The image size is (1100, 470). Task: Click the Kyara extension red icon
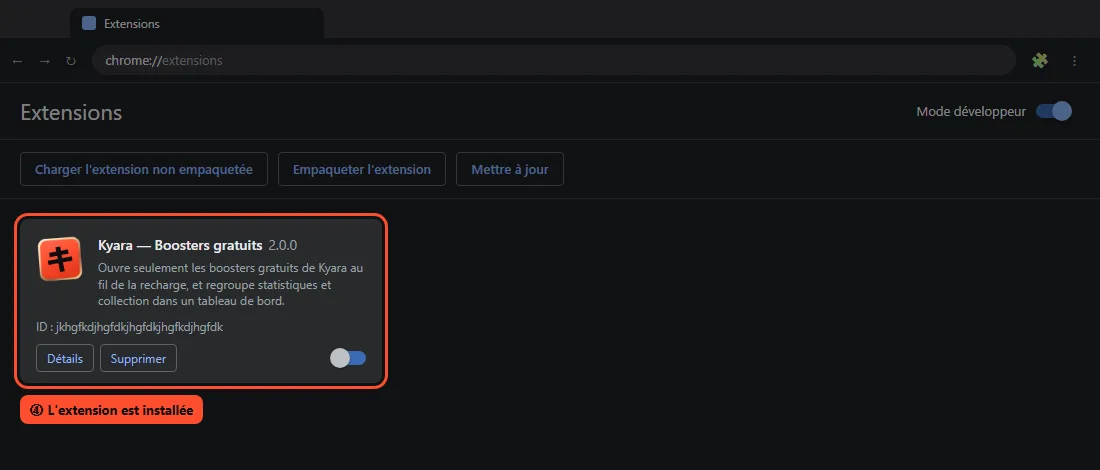[60, 259]
